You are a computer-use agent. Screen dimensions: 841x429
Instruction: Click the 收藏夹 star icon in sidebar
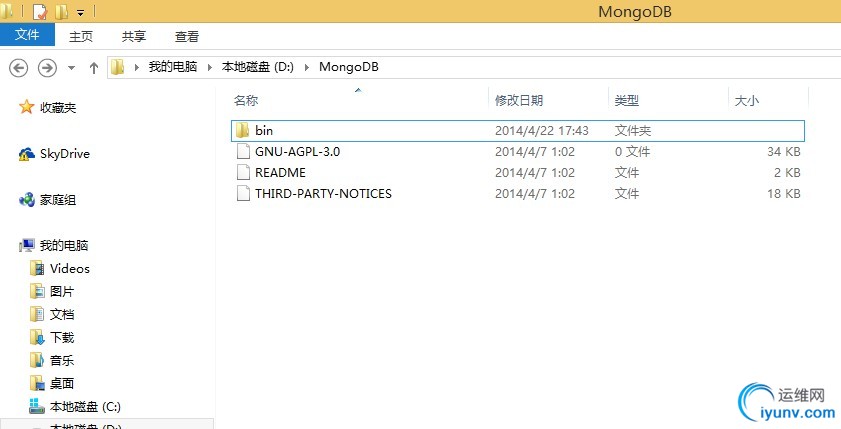[26, 107]
